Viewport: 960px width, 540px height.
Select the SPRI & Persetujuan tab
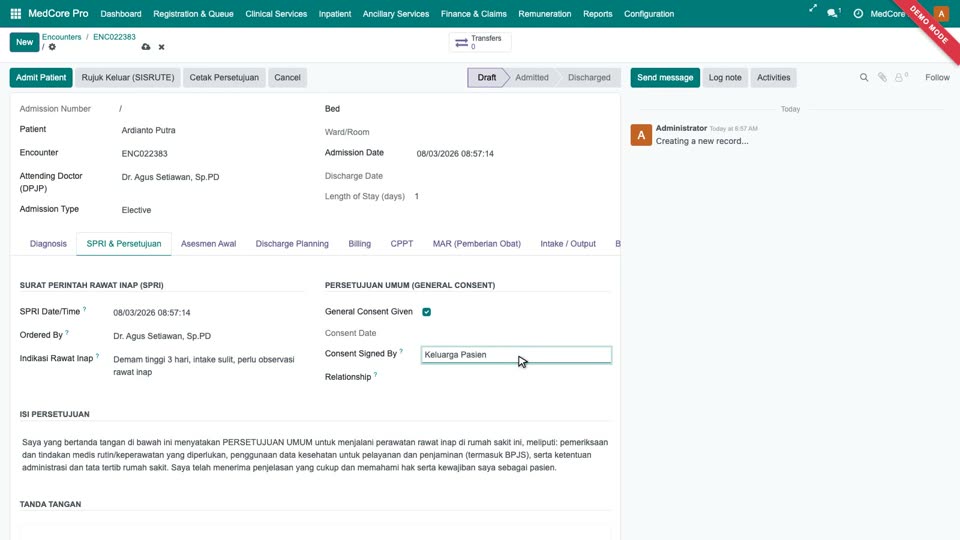click(124, 244)
